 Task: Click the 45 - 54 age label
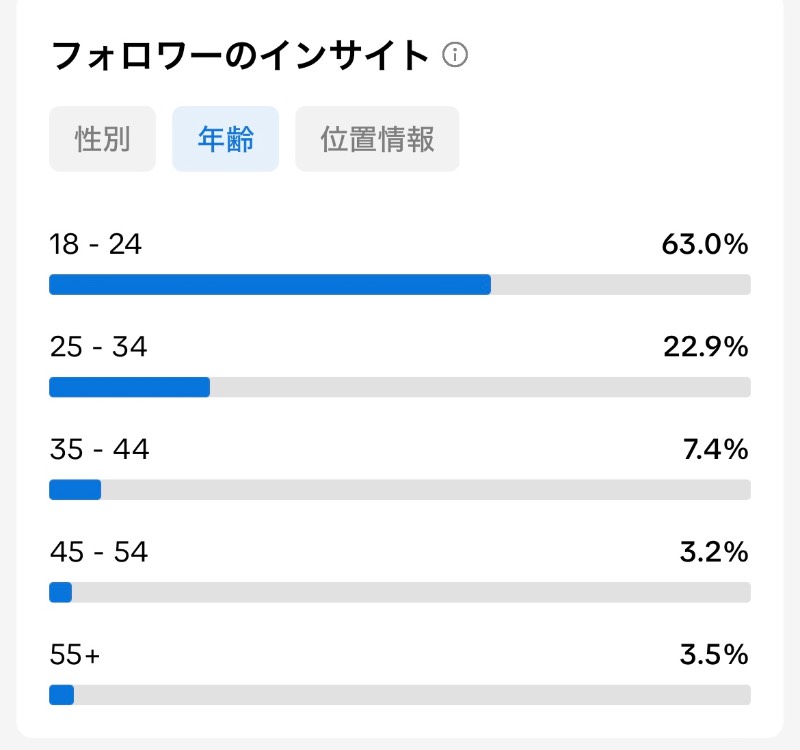(99, 552)
